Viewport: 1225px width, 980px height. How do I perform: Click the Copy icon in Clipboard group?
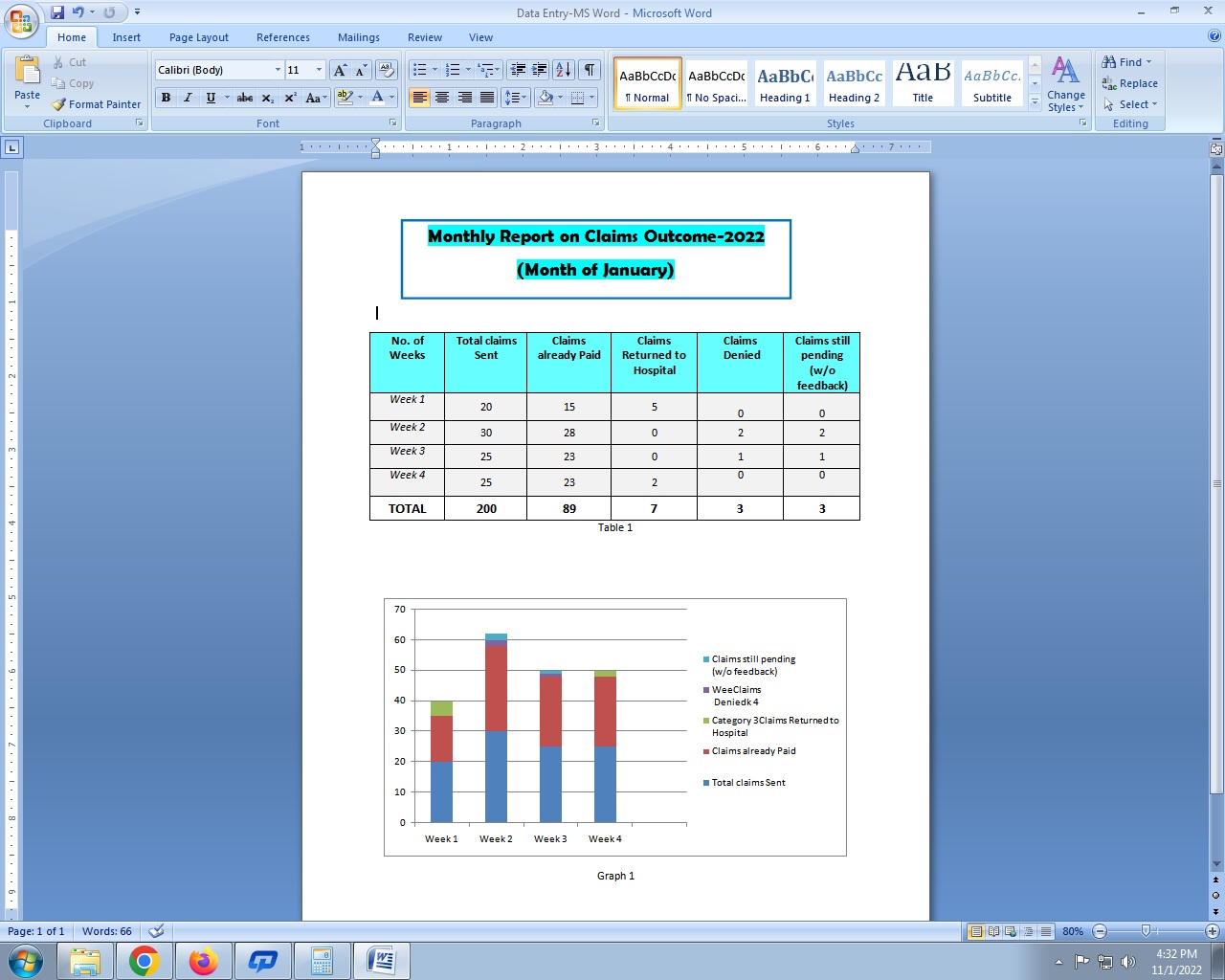click(x=58, y=83)
